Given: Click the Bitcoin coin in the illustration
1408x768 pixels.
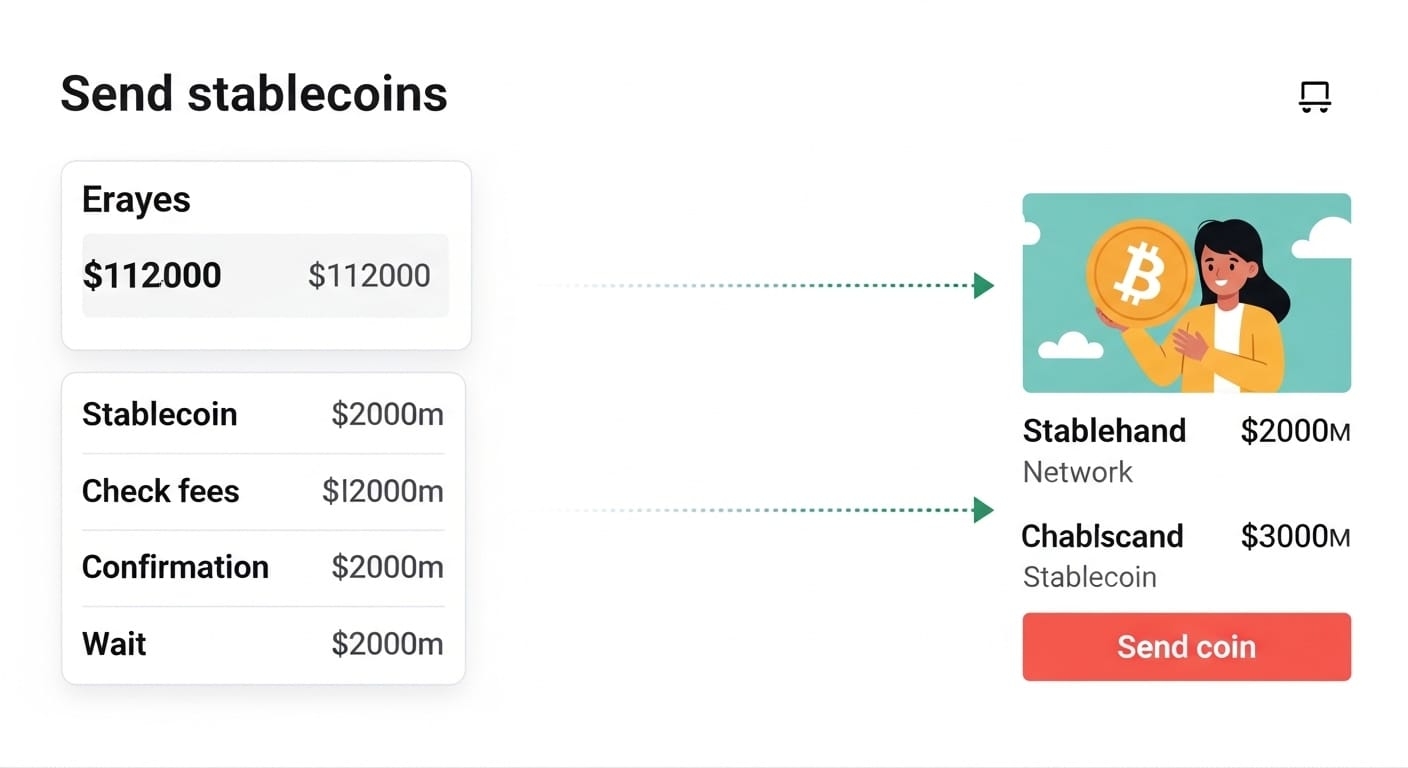Looking at the screenshot, I should [1140, 271].
